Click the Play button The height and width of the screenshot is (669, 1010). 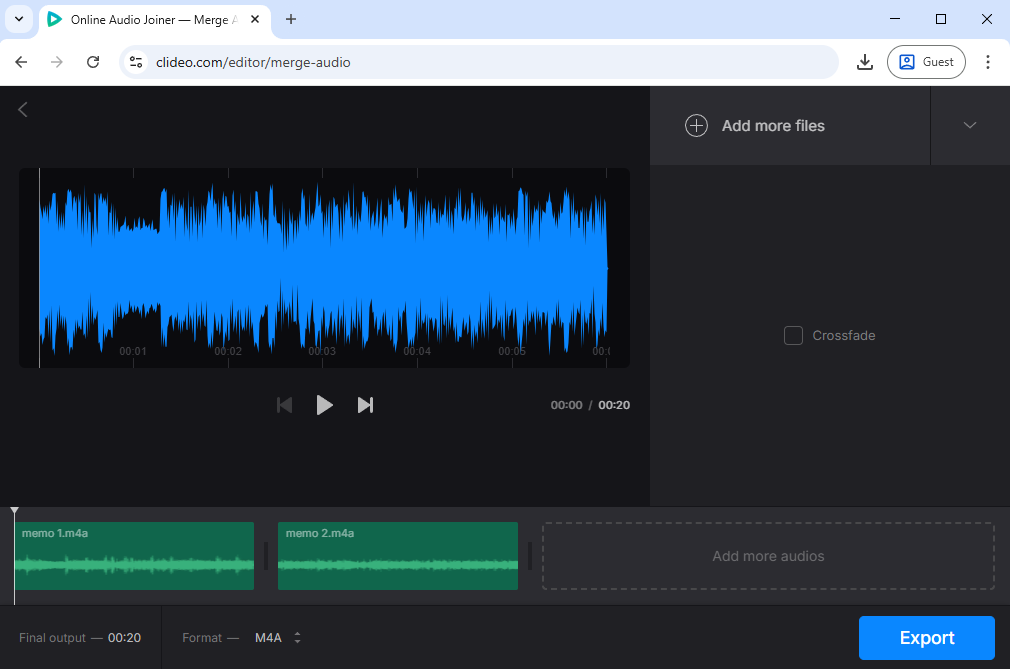pyautogui.click(x=324, y=405)
